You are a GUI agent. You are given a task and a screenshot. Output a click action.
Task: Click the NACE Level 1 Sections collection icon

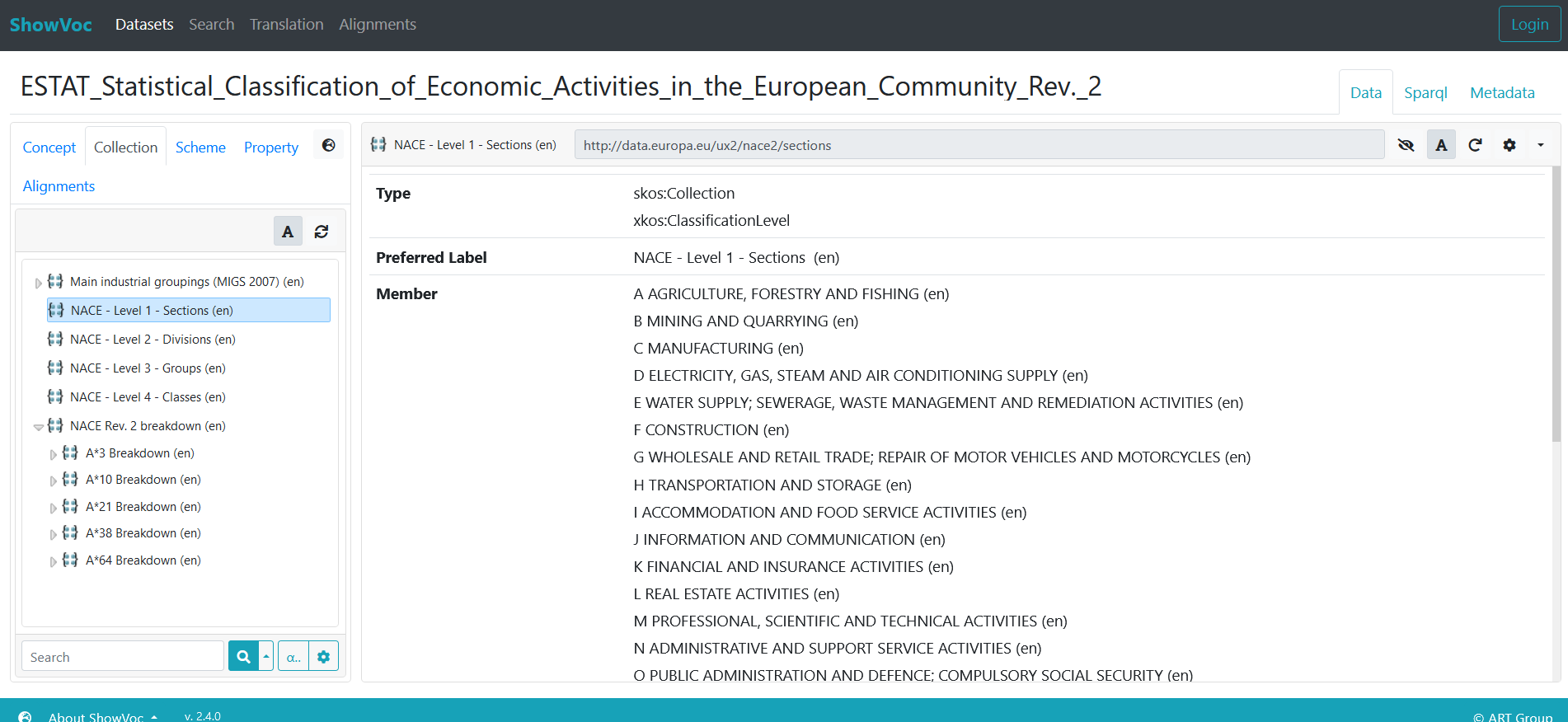pos(56,310)
